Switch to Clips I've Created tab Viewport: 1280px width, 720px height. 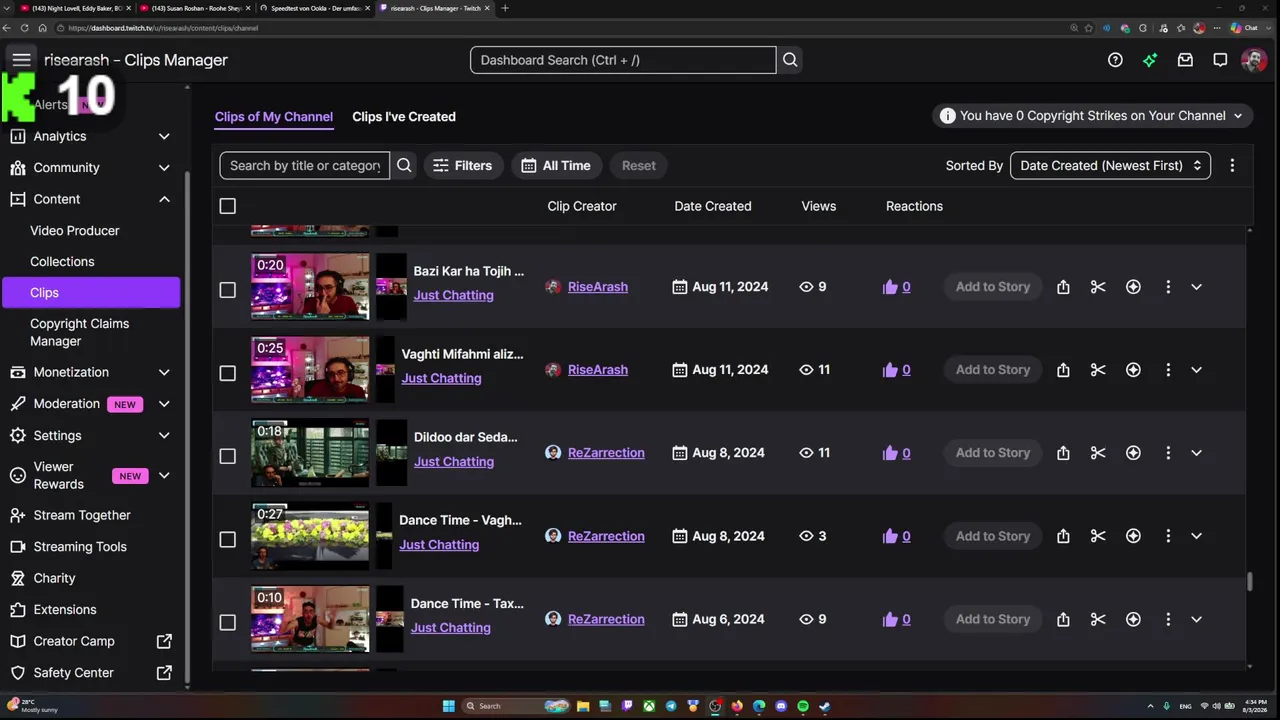[404, 117]
